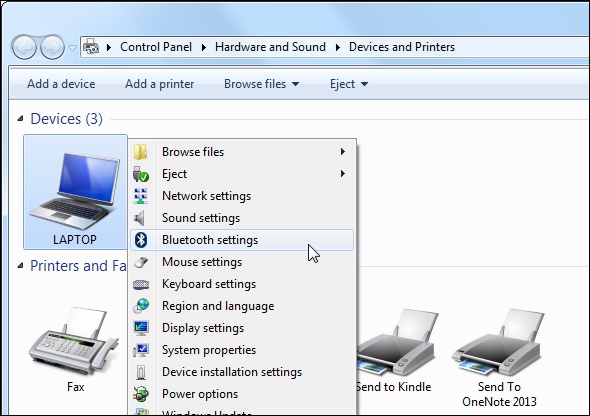Click the Send to Kindle label

coord(394,387)
